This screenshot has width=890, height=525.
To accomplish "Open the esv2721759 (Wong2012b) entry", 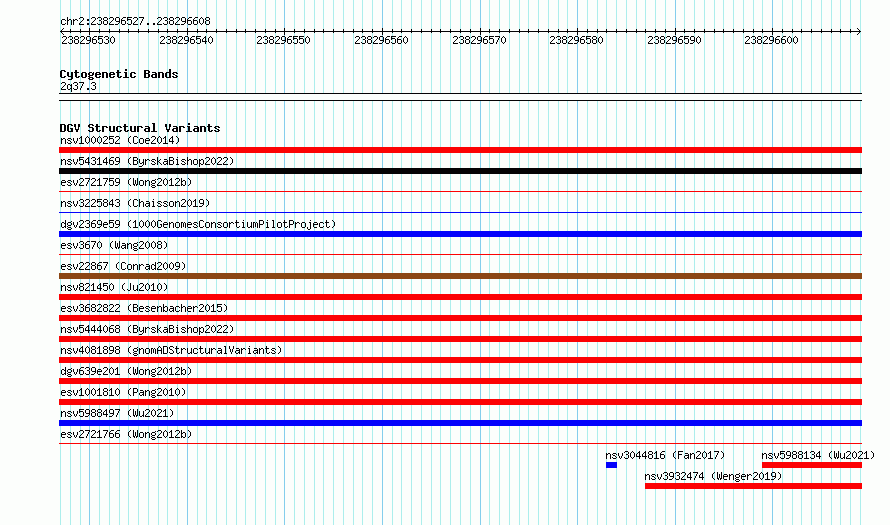I will point(126,182).
